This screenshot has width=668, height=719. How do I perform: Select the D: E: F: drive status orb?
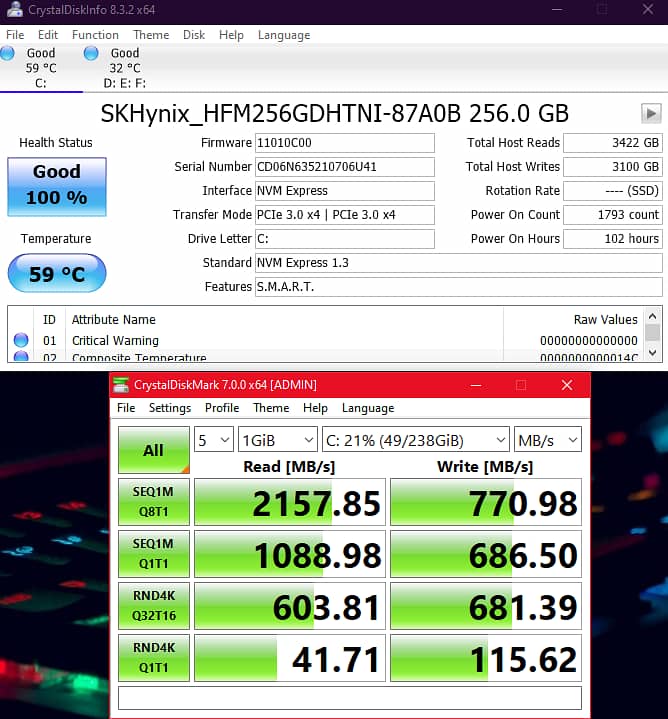point(92,53)
